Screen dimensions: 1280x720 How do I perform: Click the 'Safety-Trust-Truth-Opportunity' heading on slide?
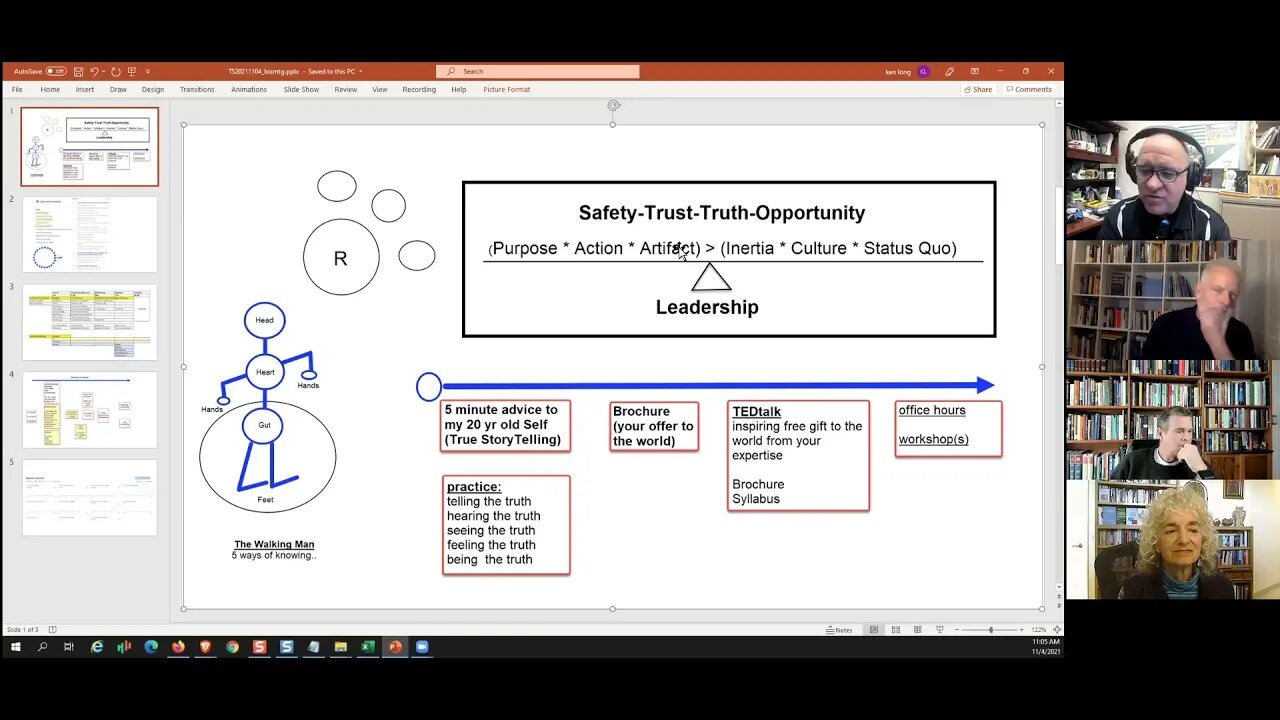coord(722,213)
